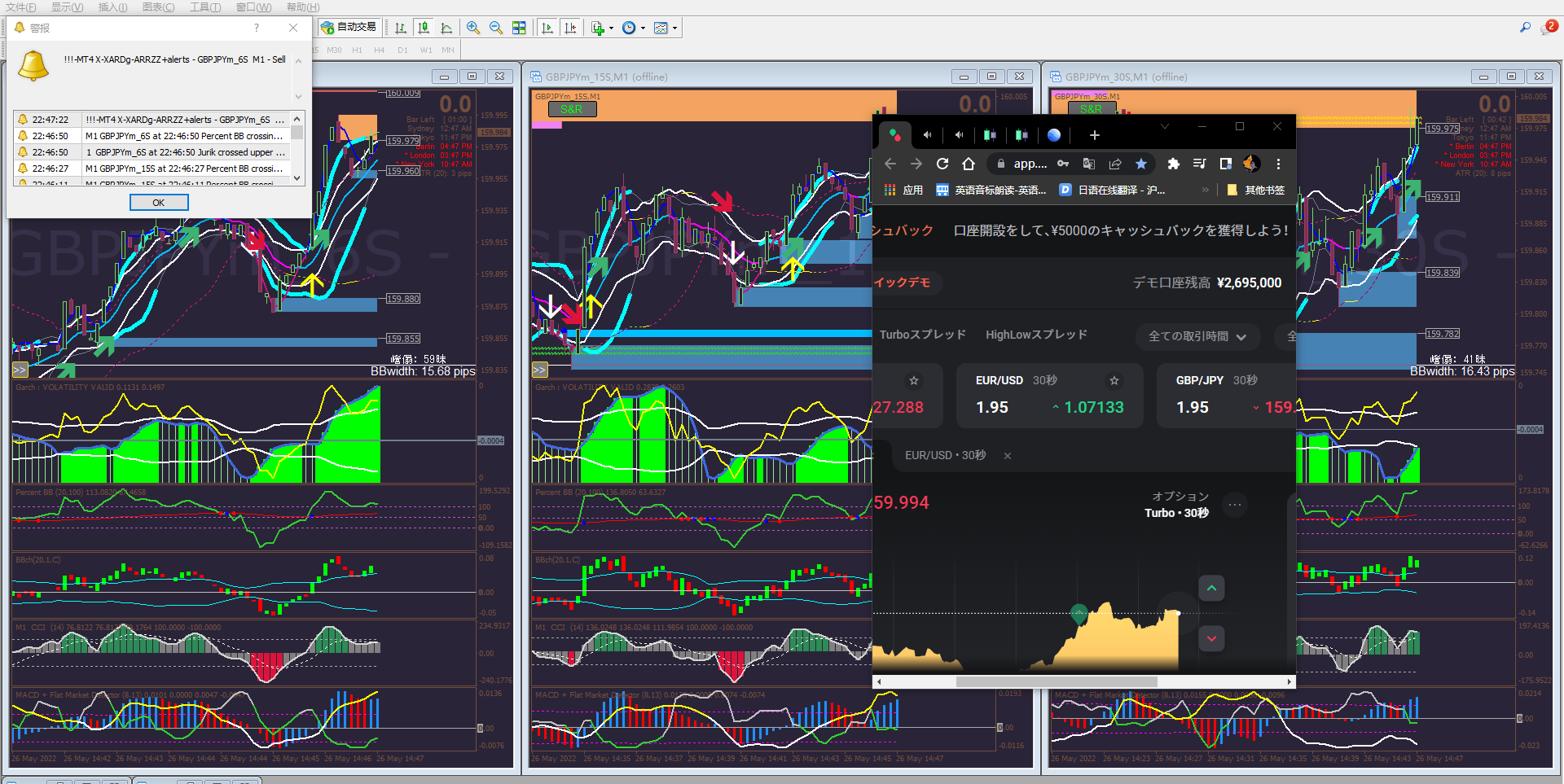Open the 插入(I) menu
This screenshot has width=1564, height=784.
[x=112, y=7]
